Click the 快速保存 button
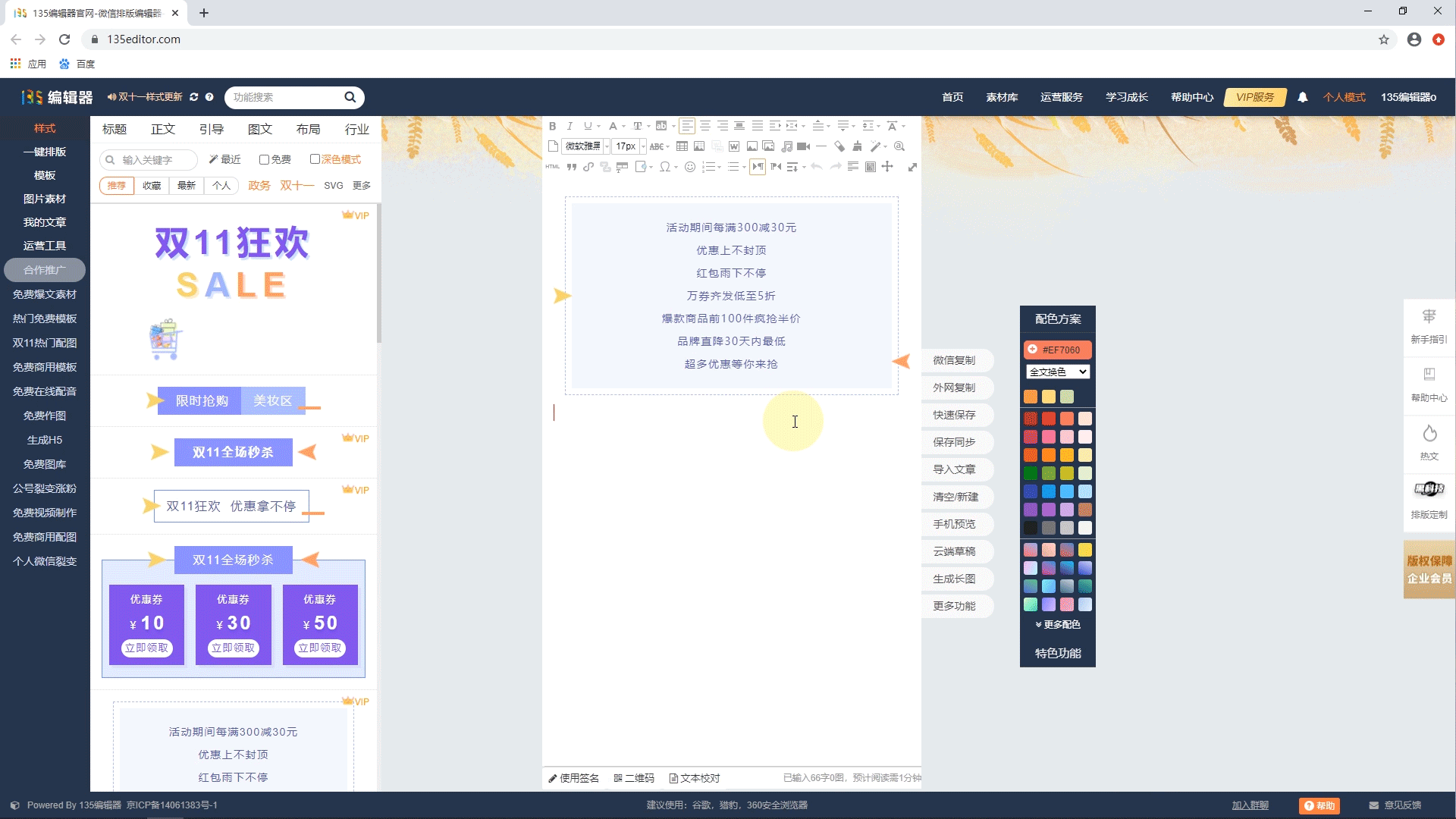Viewport: 1456px width, 819px height. 954,415
